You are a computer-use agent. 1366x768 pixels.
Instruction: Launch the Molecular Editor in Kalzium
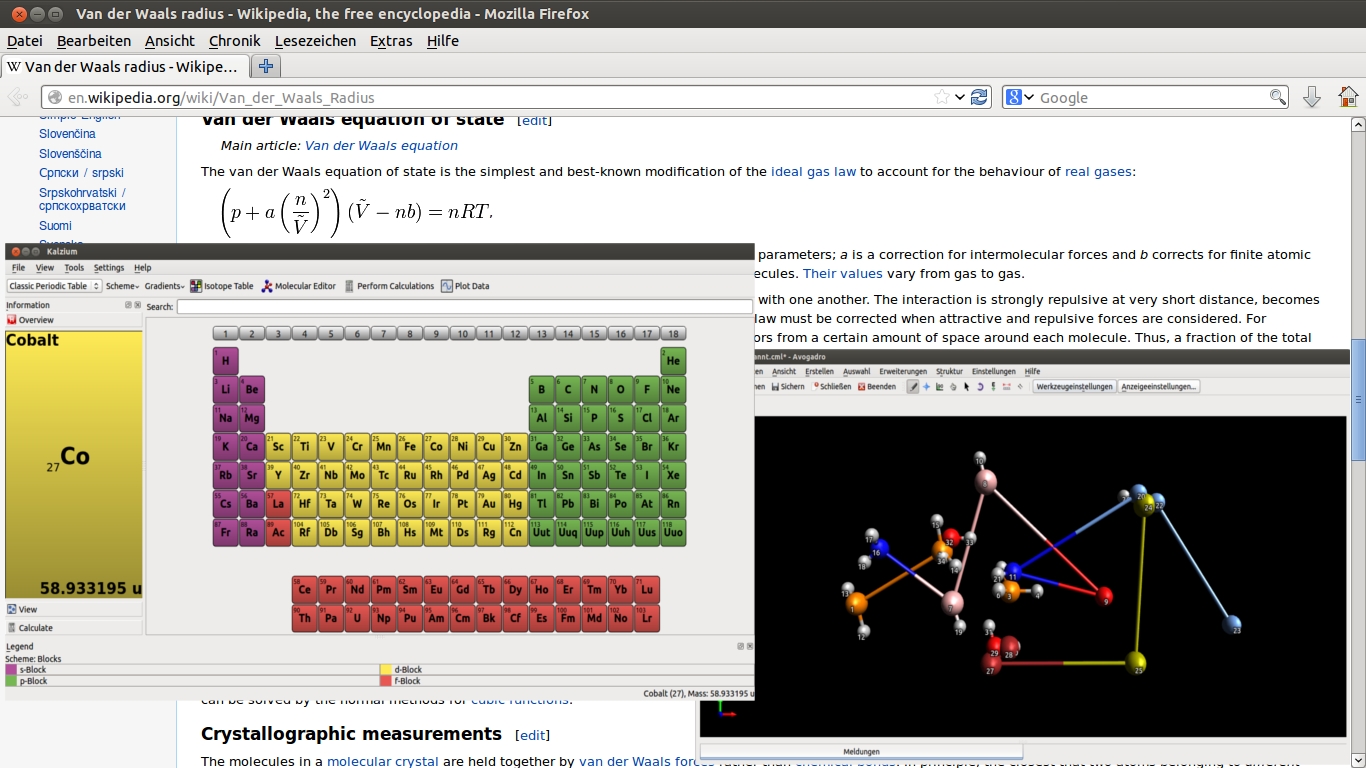pos(298,286)
